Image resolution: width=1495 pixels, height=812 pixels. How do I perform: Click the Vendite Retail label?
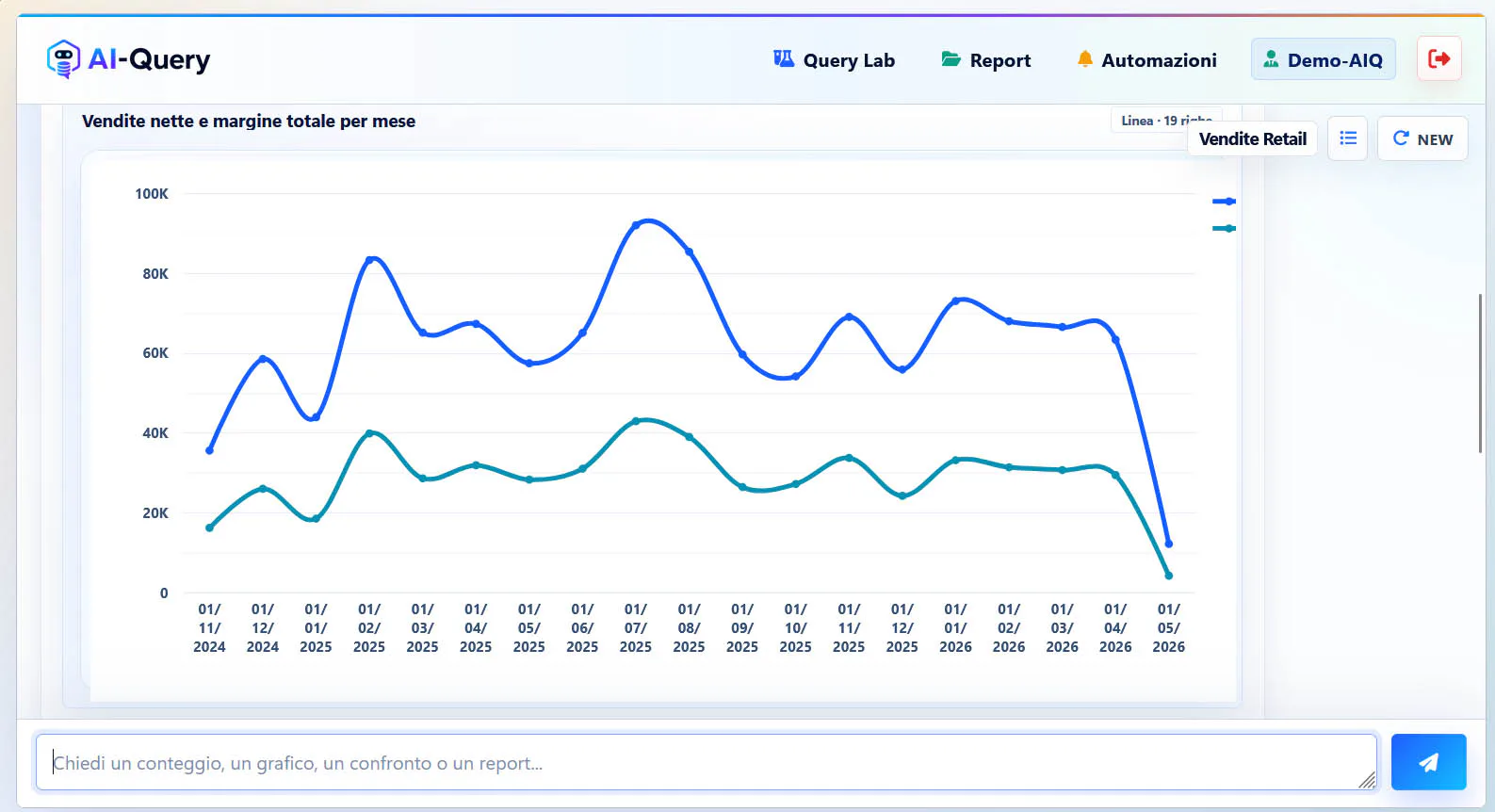point(1252,138)
